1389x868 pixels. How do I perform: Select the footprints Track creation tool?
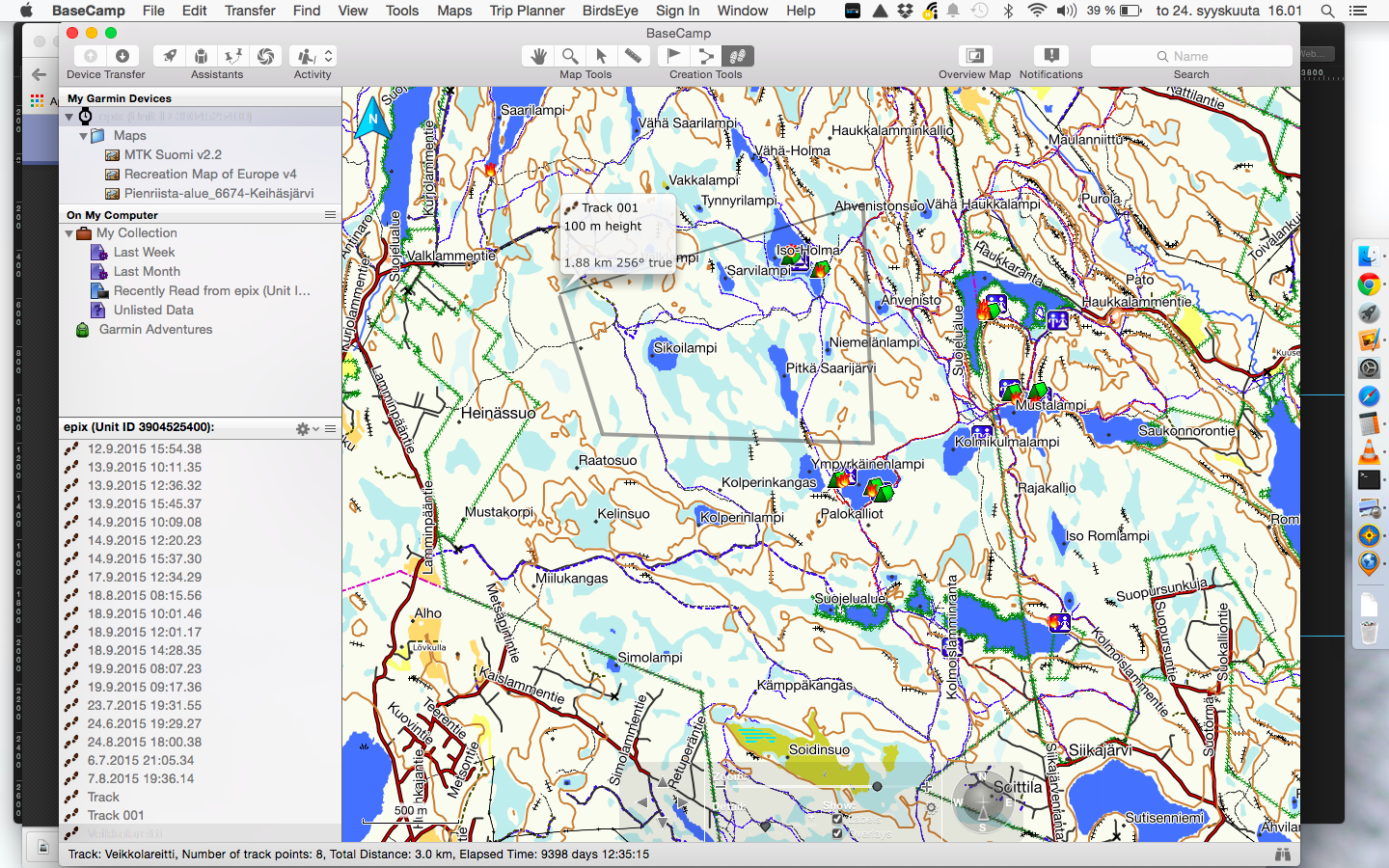point(738,56)
